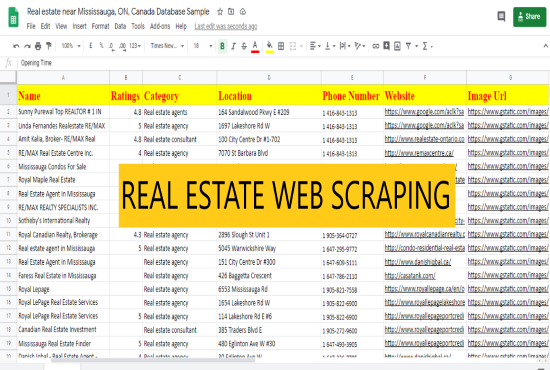The width and height of the screenshot is (550, 370).
Task: Open the zoom 100% dropdown
Action: coord(71,46)
